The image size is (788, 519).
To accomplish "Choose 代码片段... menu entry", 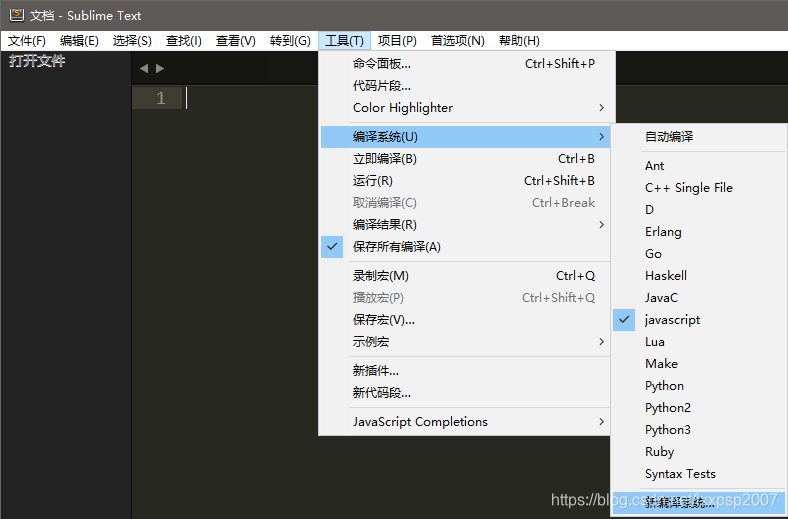I will pyautogui.click(x=465, y=86).
